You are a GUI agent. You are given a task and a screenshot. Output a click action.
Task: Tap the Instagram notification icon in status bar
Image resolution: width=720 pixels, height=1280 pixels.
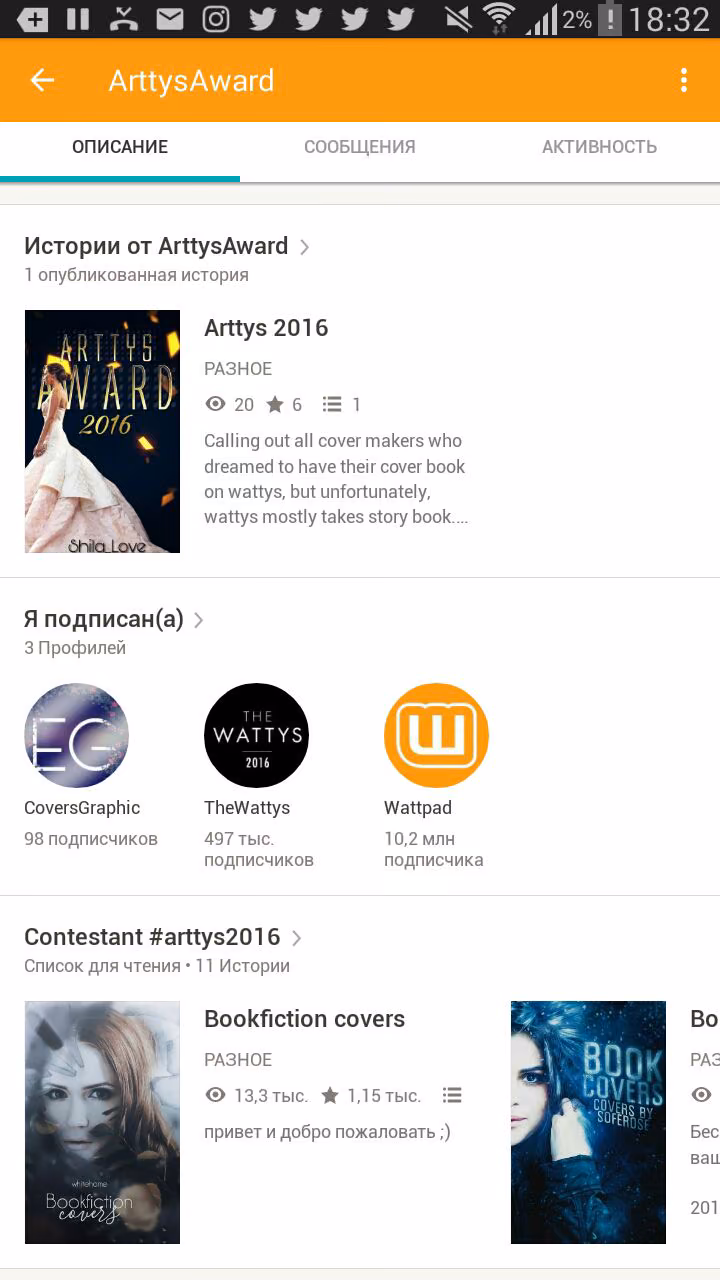(216, 18)
